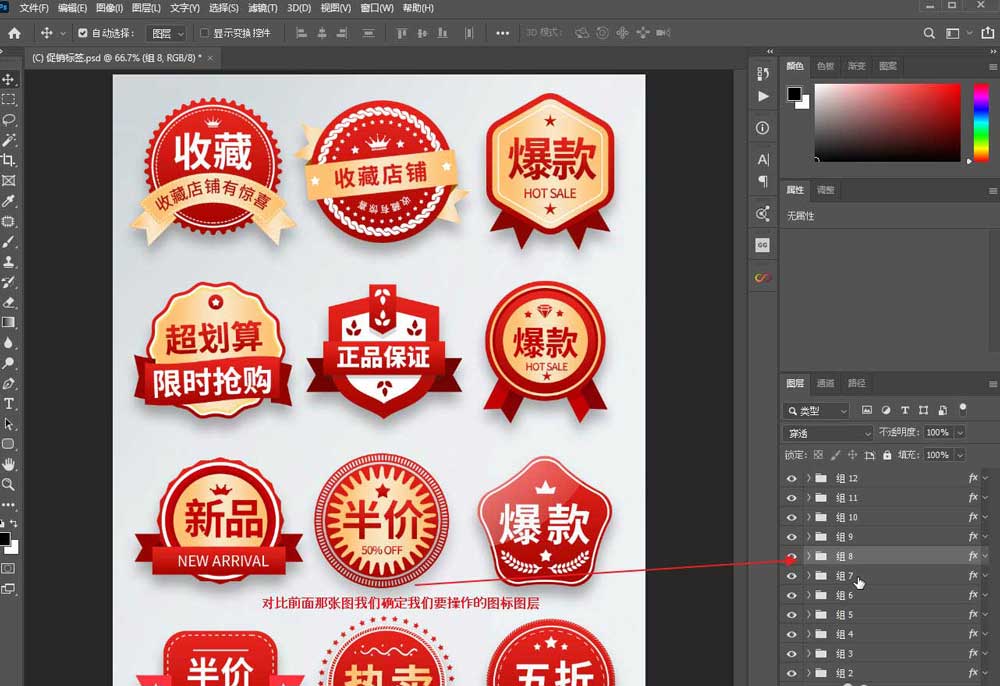Viewport: 1000px width, 686px height.
Task: Select the Crop tool in the toolbar
Action: tap(9, 160)
